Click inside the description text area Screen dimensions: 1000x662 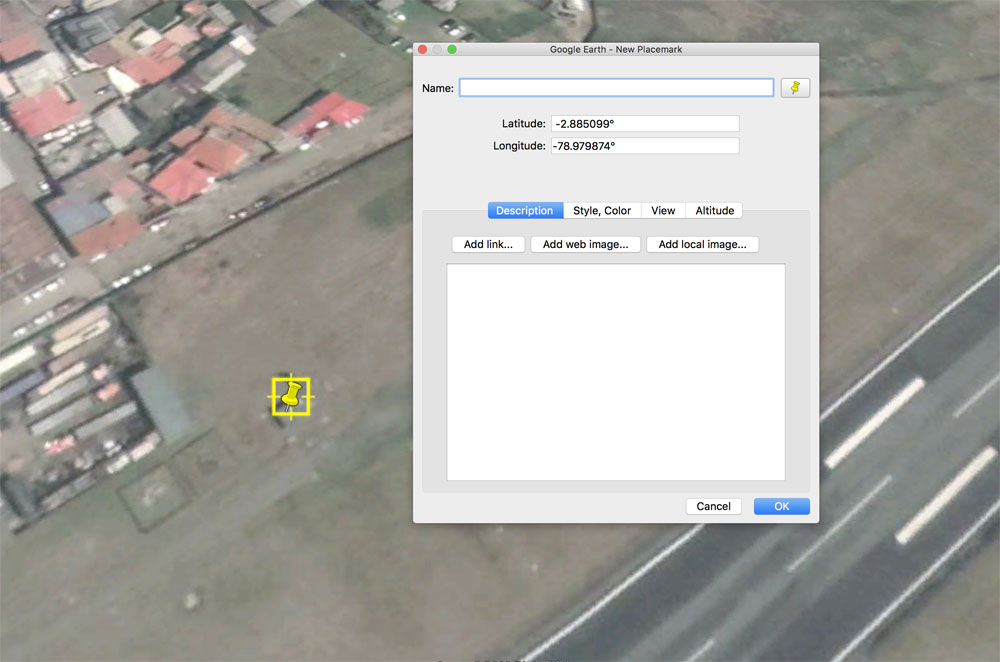[x=615, y=372]
